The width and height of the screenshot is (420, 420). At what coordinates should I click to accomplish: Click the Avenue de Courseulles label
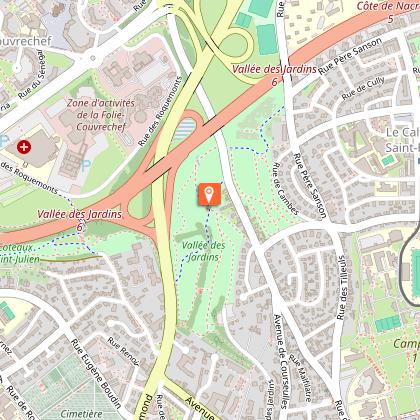pos(280,361)
